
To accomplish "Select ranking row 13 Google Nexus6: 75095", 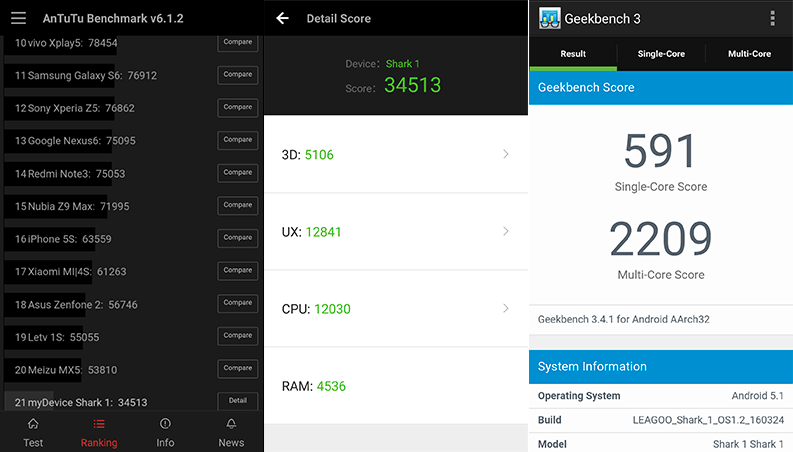I will pos(131,141).
